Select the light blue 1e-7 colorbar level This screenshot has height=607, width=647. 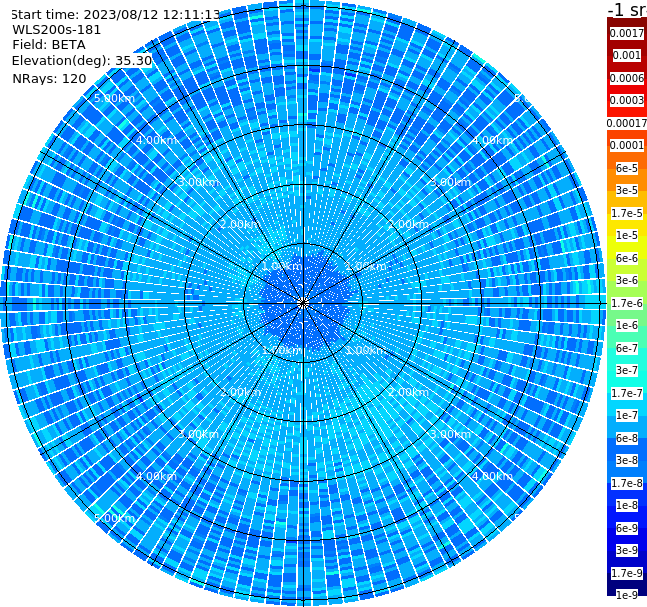point(627,416)
